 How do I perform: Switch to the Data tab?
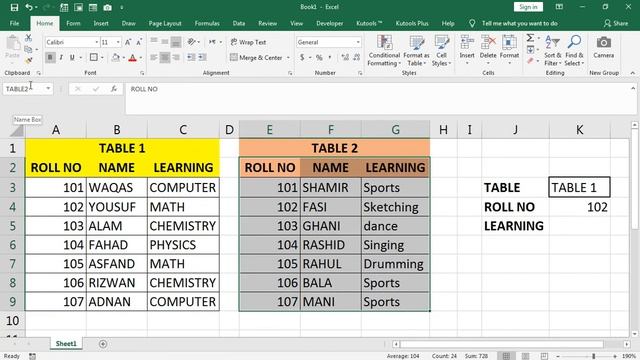tap(239, 23)
